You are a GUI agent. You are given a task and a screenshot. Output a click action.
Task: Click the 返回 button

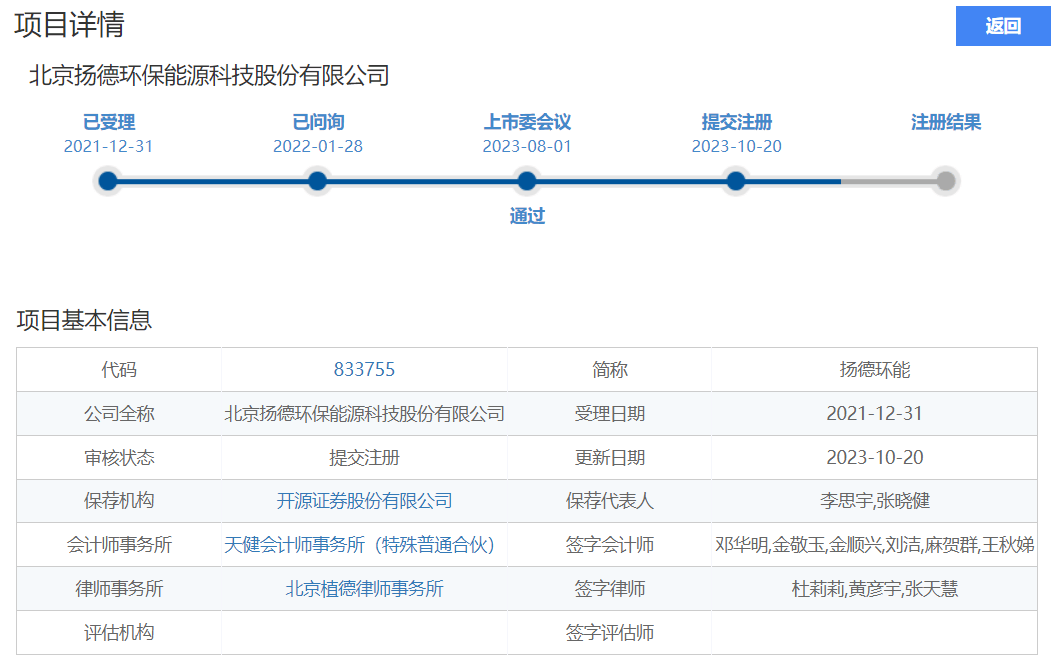1002,26
